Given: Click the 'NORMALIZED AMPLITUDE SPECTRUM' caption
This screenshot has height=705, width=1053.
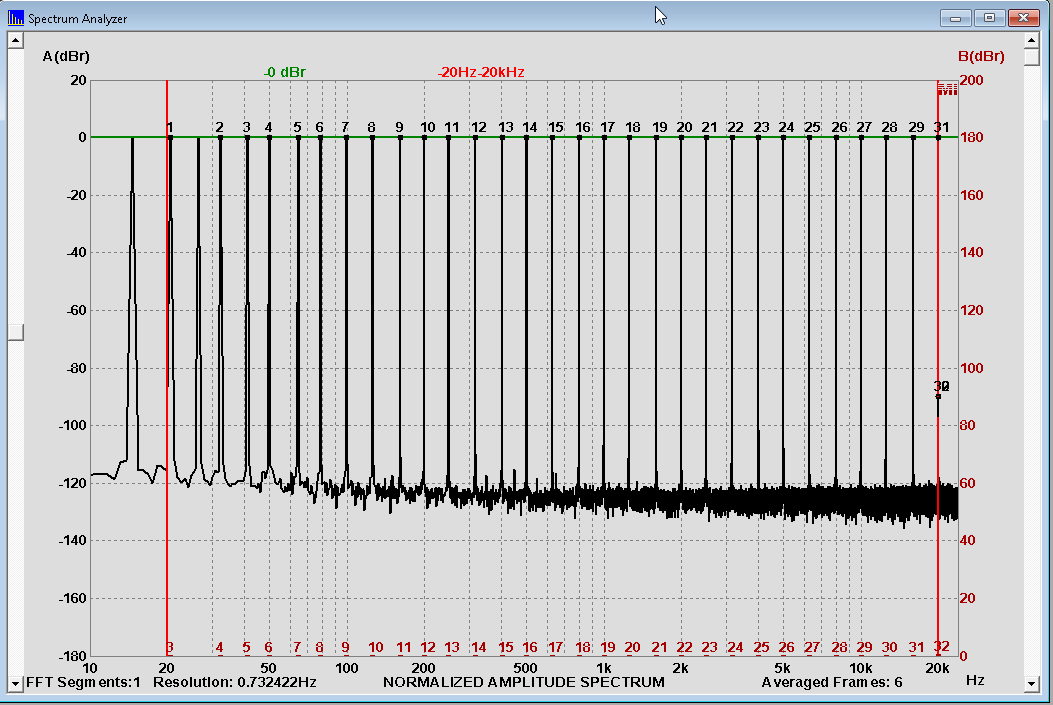Looking at the screenshot, I should tap(524, 682).
